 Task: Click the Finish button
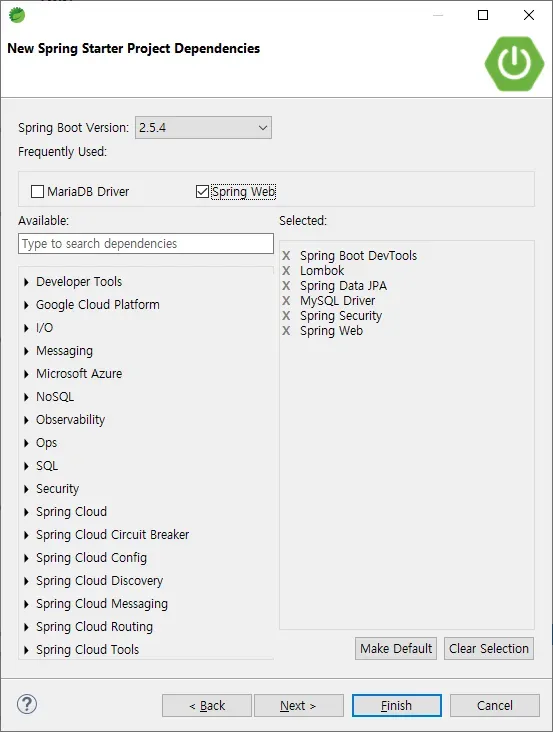click(397, 705)
